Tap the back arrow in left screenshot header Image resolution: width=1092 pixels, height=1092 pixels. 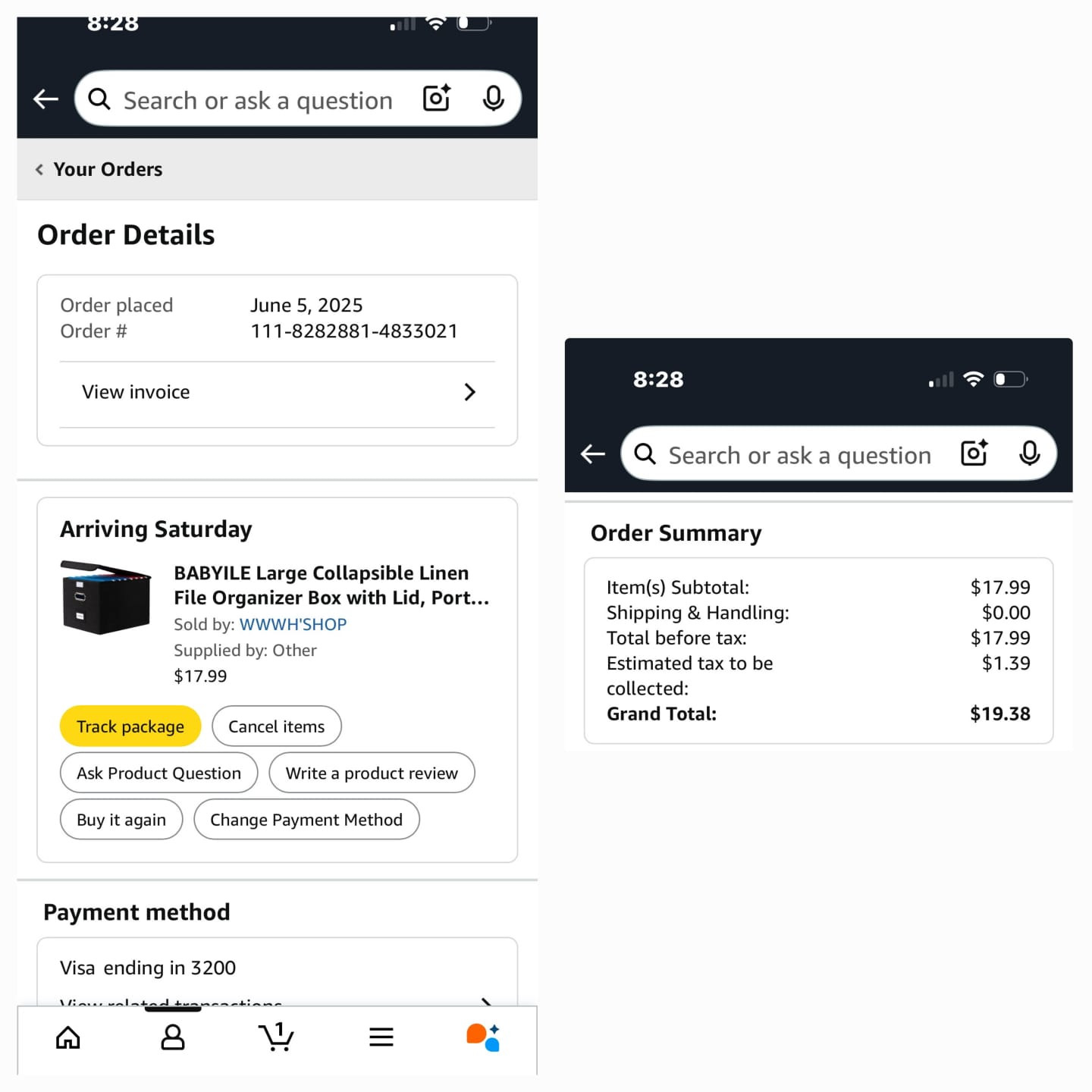click(x=45, y=99)
